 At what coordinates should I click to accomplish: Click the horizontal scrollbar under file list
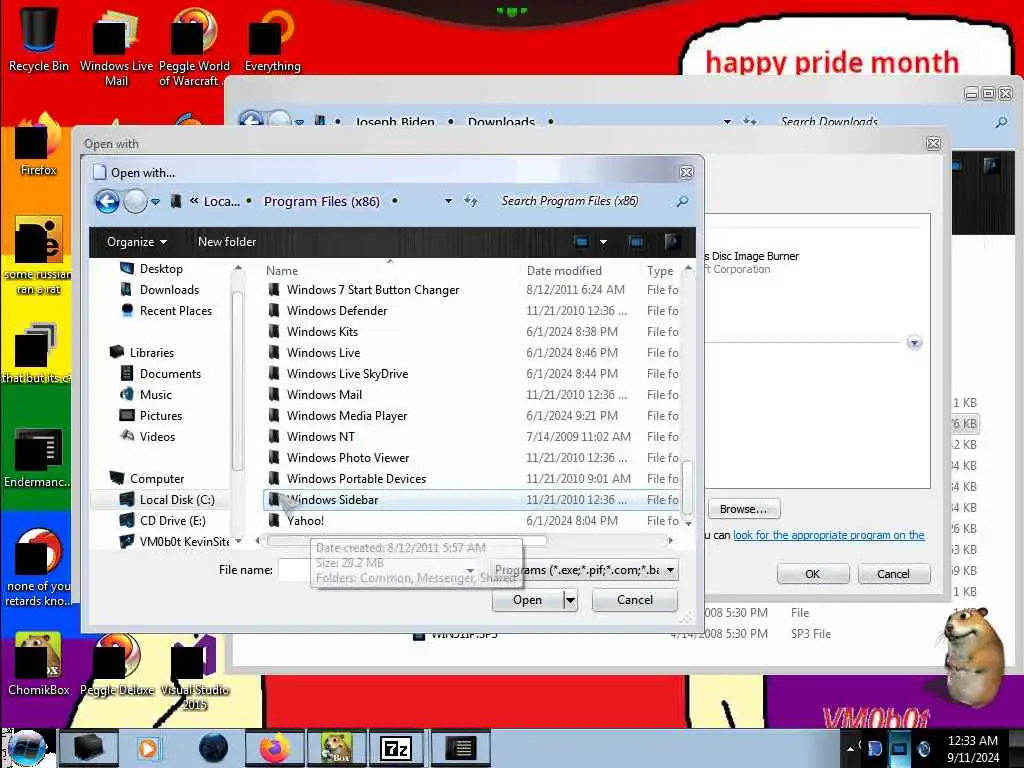[x=406, y=540]
